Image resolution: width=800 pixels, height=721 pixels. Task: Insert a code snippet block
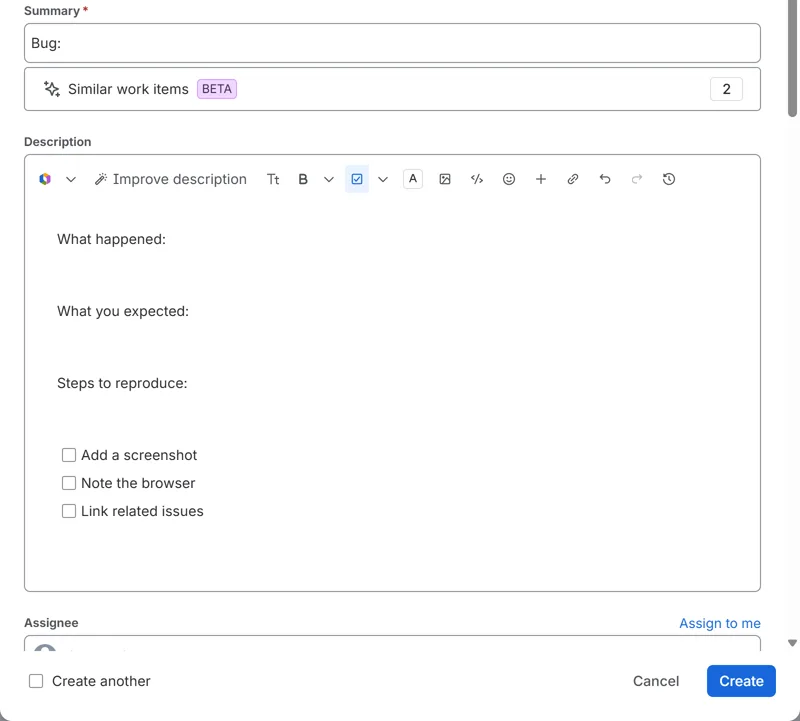[x=477, y=179]
